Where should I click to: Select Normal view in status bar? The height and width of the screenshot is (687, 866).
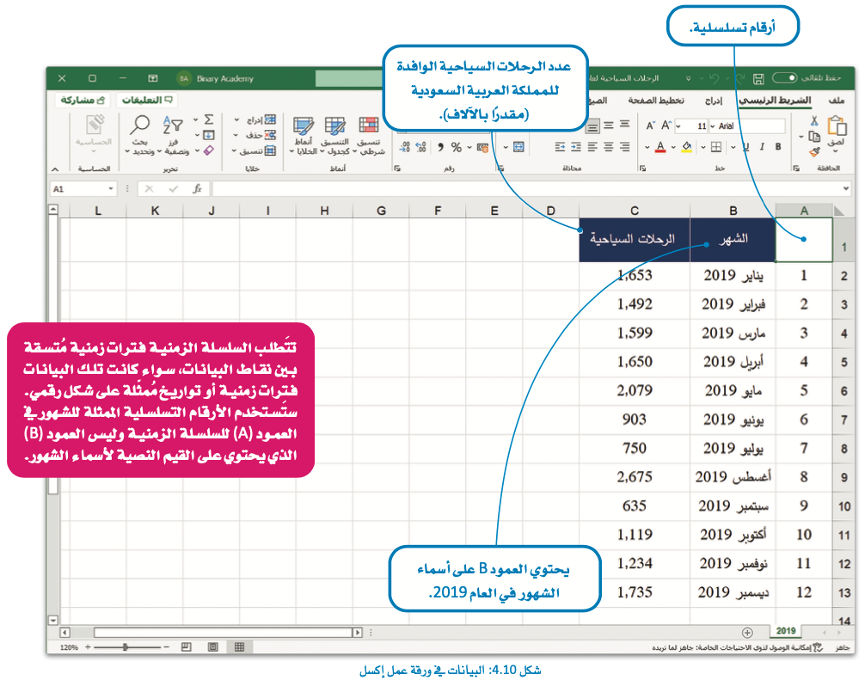239,647
